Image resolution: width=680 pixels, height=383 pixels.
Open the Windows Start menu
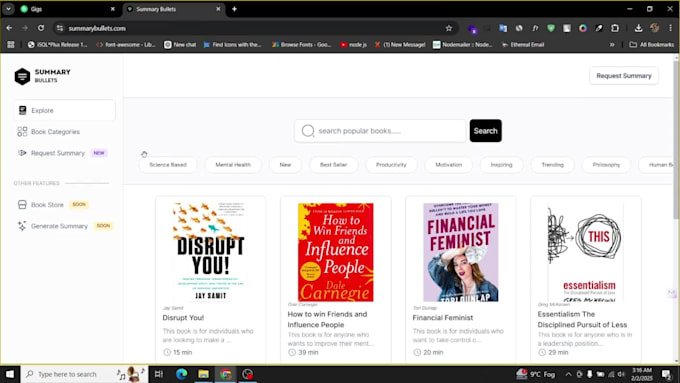tap(10, 374)
